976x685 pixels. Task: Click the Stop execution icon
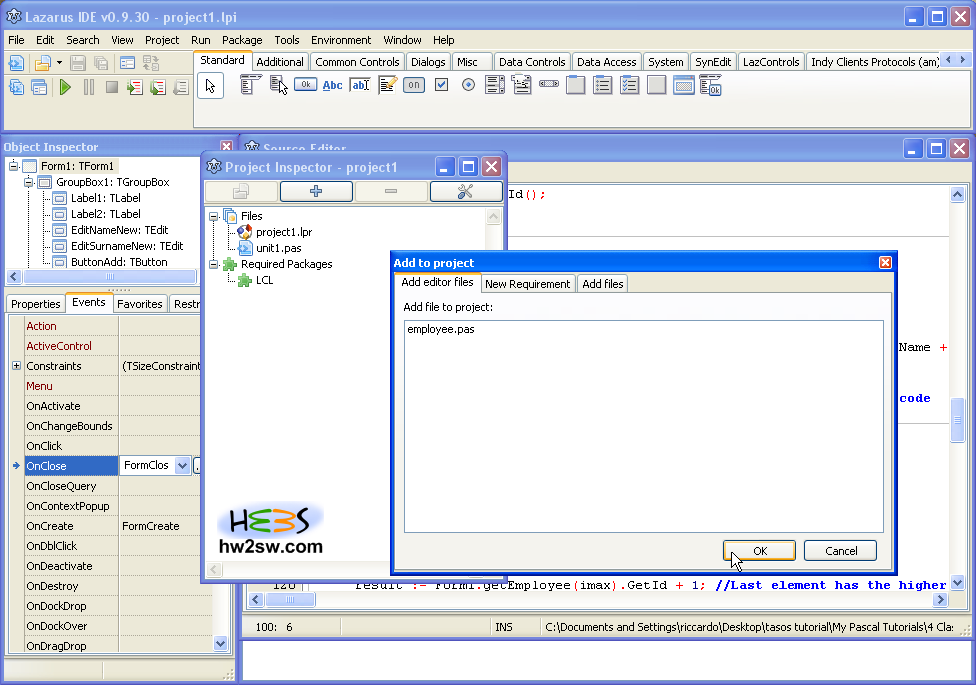112,87
